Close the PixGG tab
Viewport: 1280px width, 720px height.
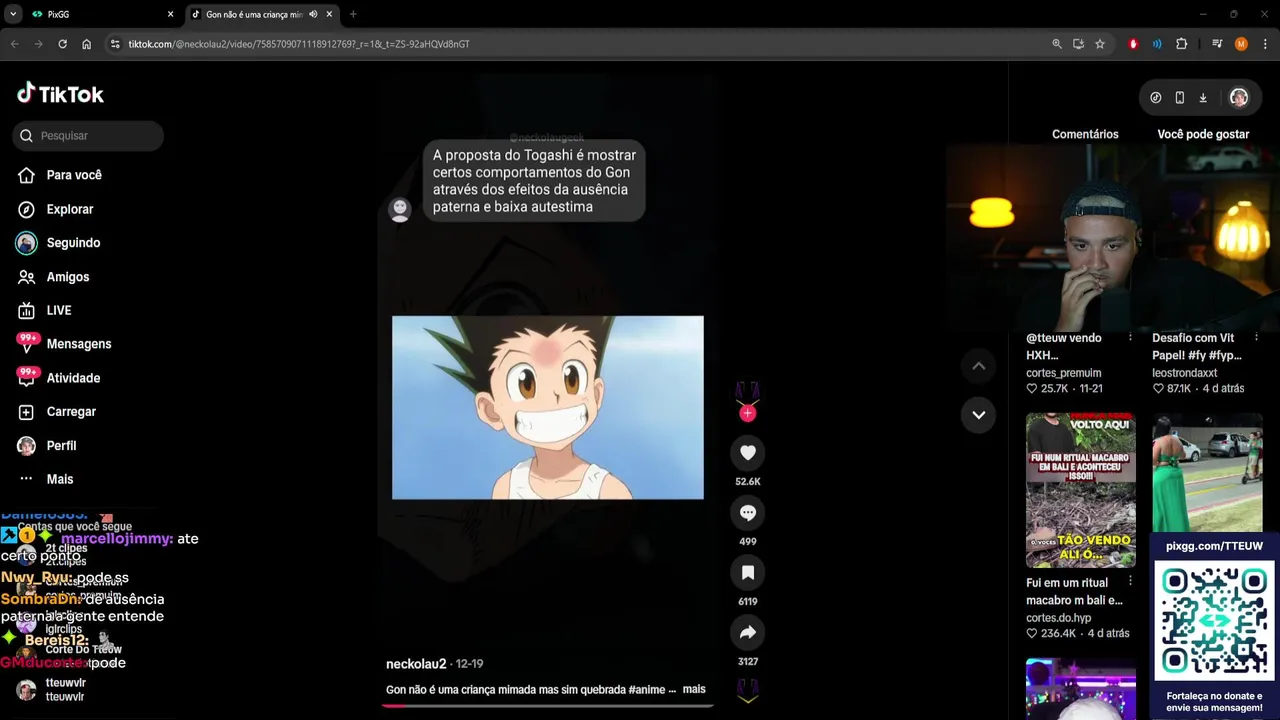[x=170, y=15]
